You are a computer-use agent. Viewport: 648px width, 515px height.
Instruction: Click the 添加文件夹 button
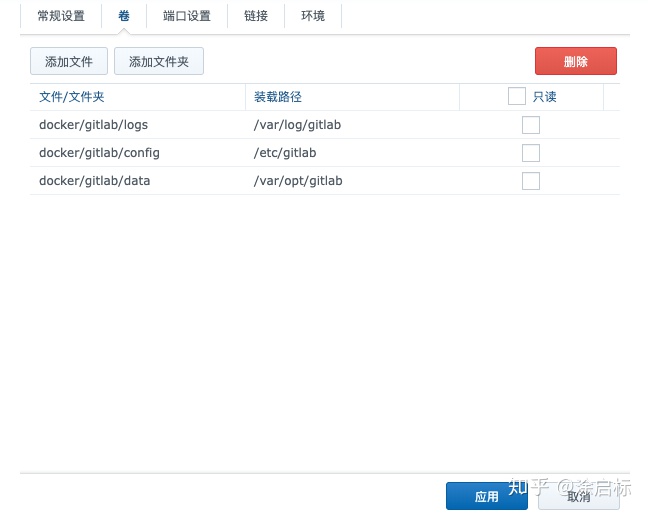point(159,61)
